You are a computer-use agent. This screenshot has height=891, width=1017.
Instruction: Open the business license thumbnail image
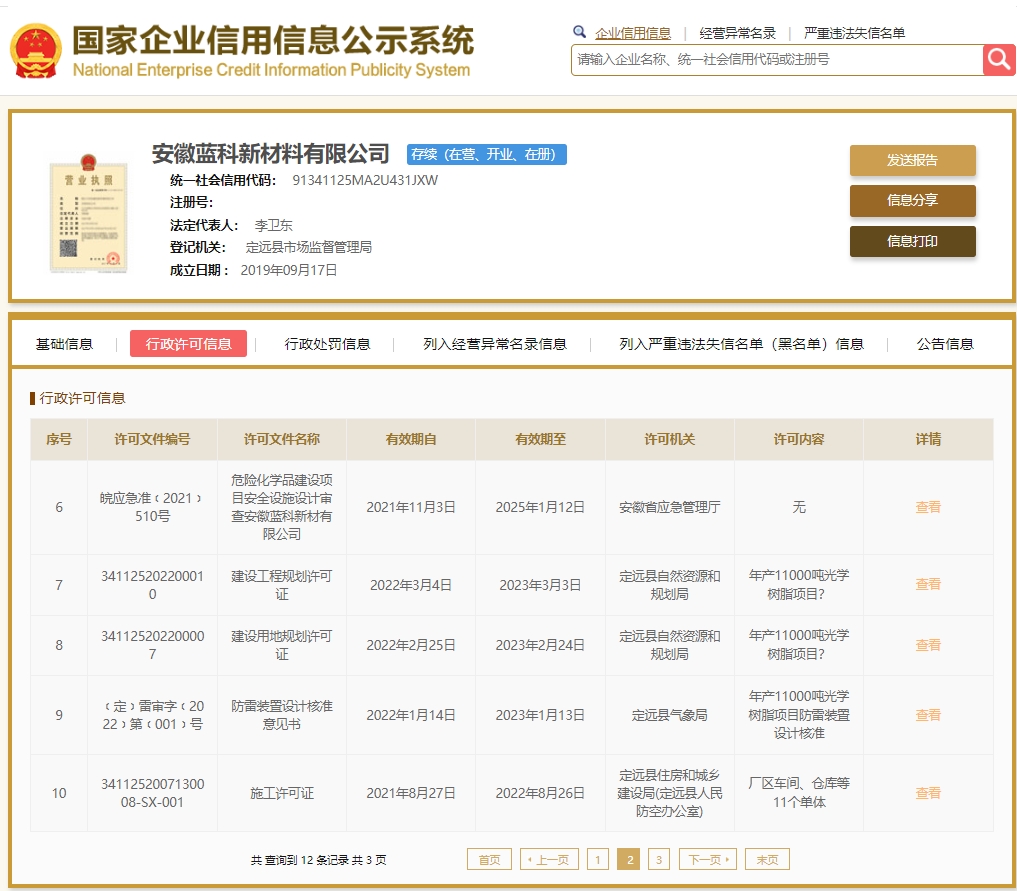pos(89,214)
